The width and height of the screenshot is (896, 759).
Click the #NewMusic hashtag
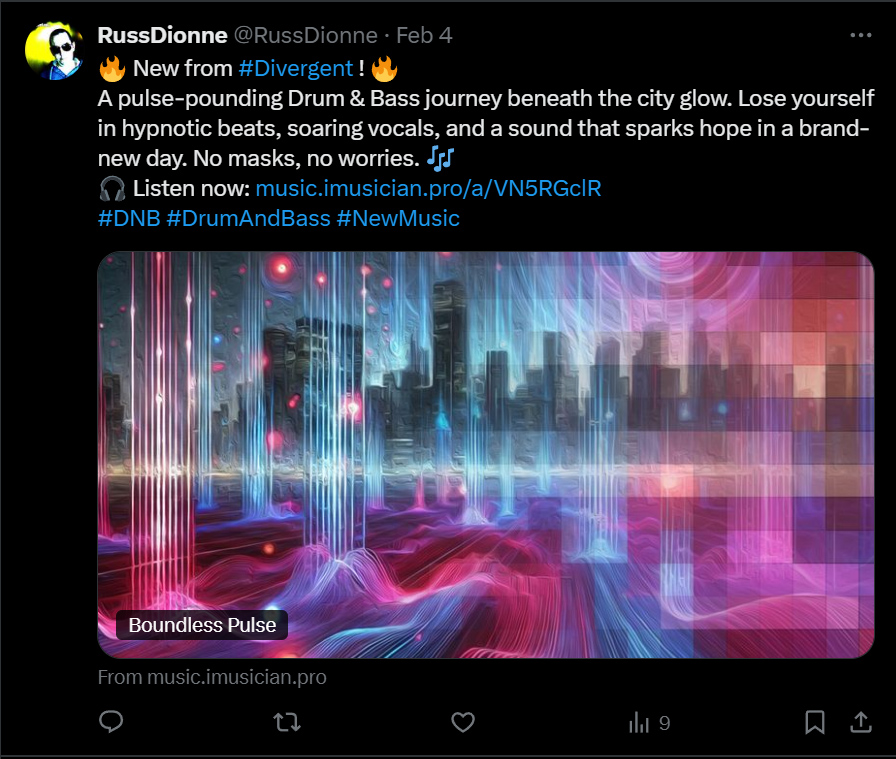398,218
